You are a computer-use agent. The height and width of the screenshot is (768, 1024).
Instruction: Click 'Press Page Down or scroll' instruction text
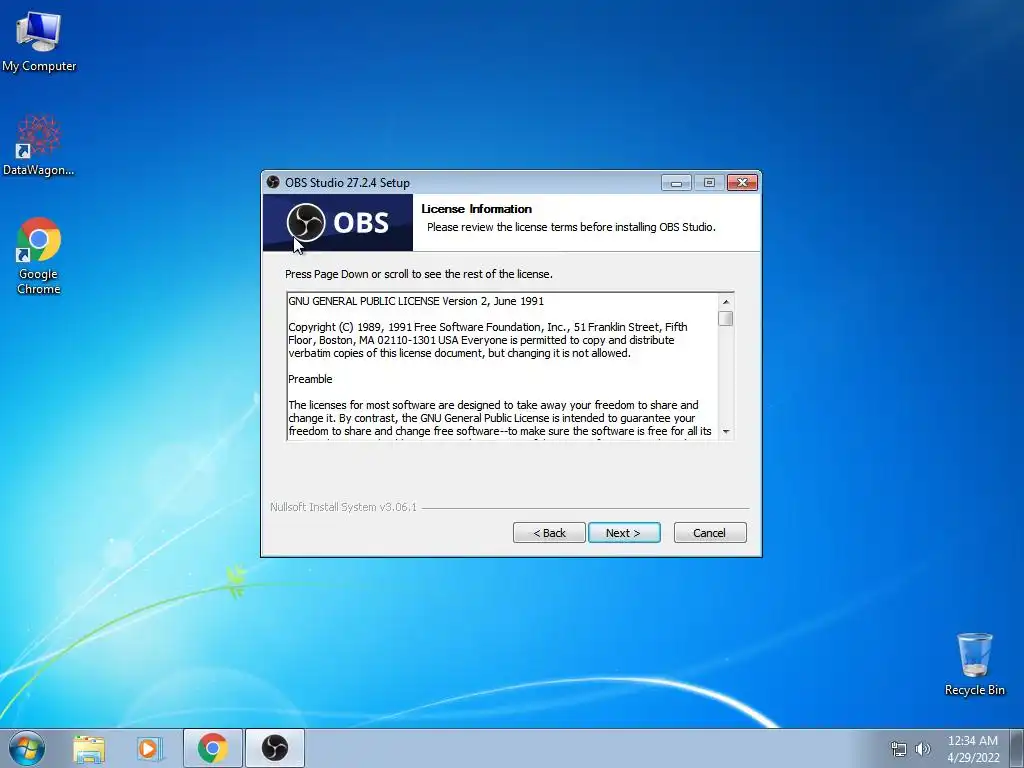419,274
